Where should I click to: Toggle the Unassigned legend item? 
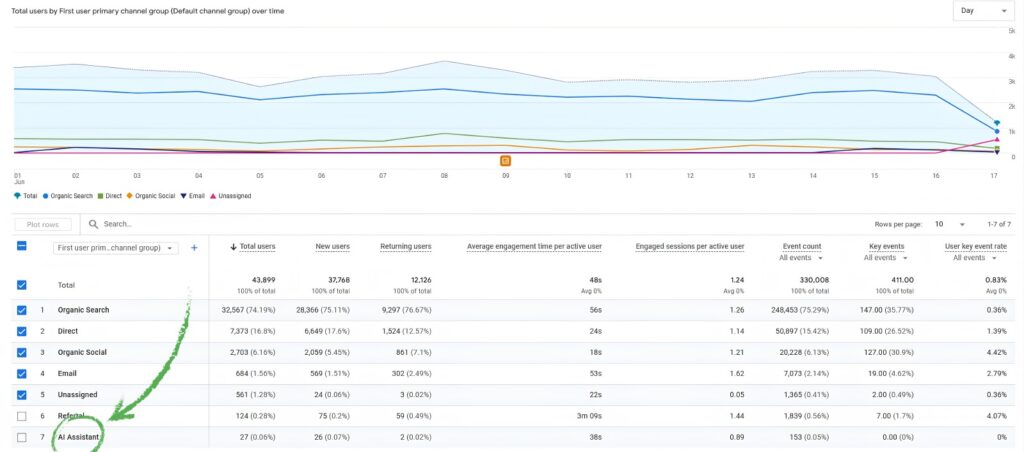pos(231,196)
